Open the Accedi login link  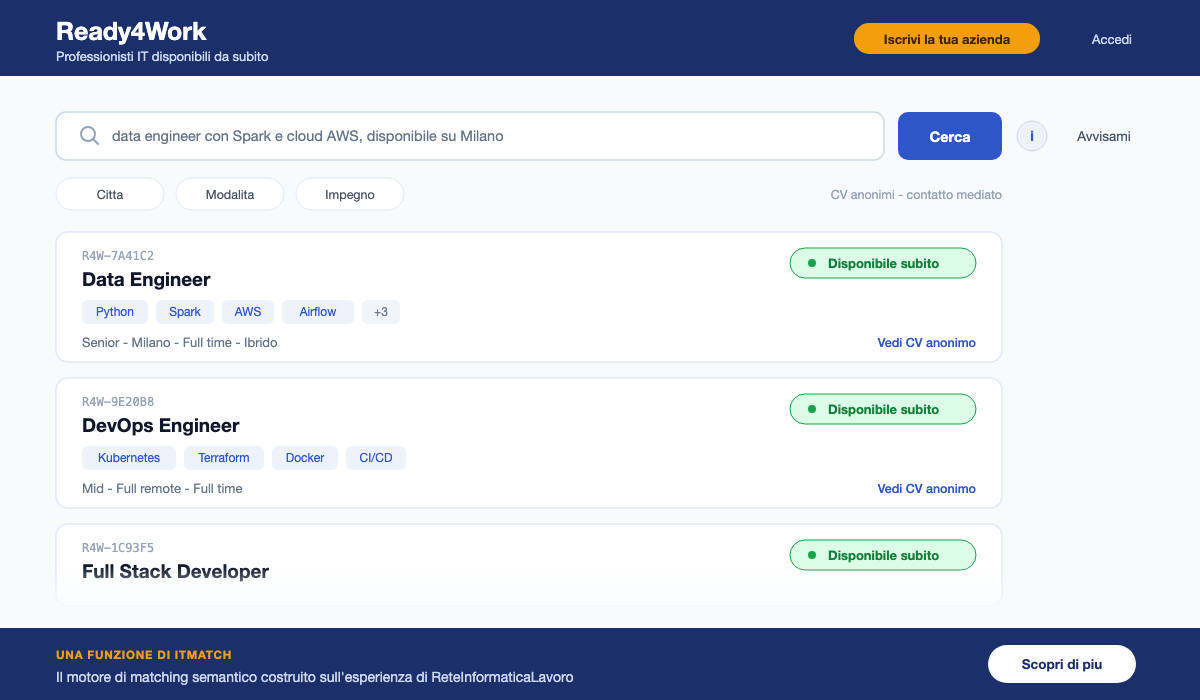click(1112, 39)
